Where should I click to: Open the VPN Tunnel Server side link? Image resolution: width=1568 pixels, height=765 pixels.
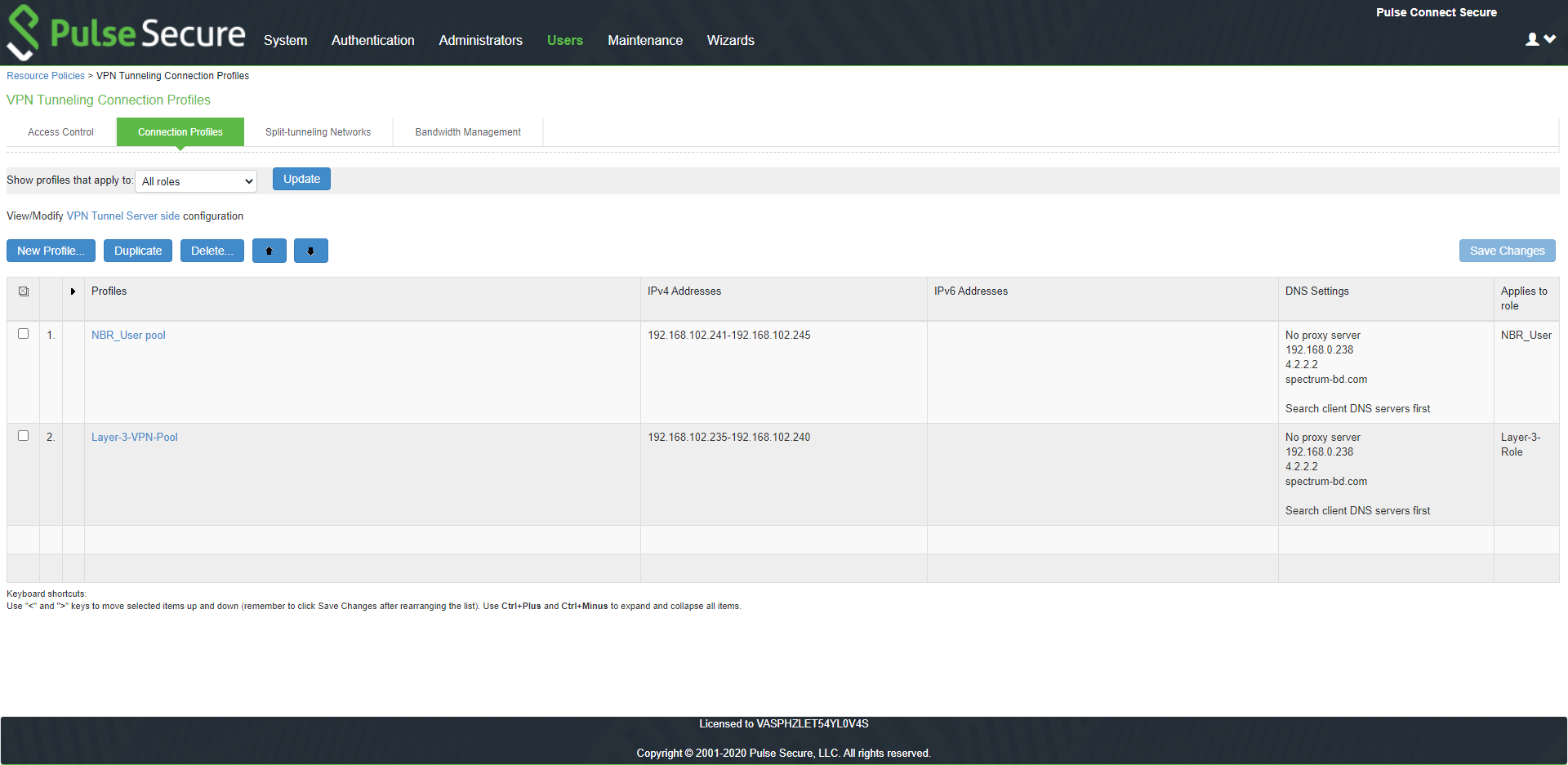pyautogui.click(x=123, y=216)
